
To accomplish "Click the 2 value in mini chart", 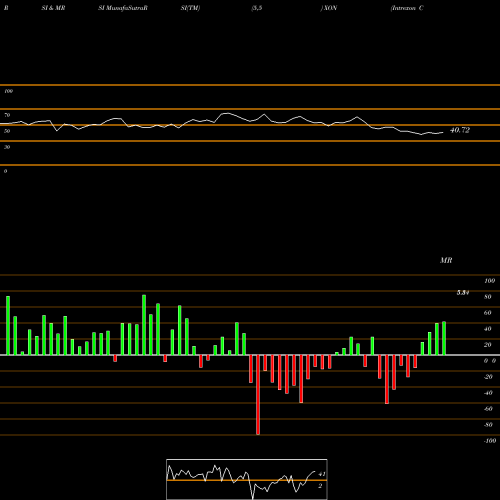I will point(320,486).
